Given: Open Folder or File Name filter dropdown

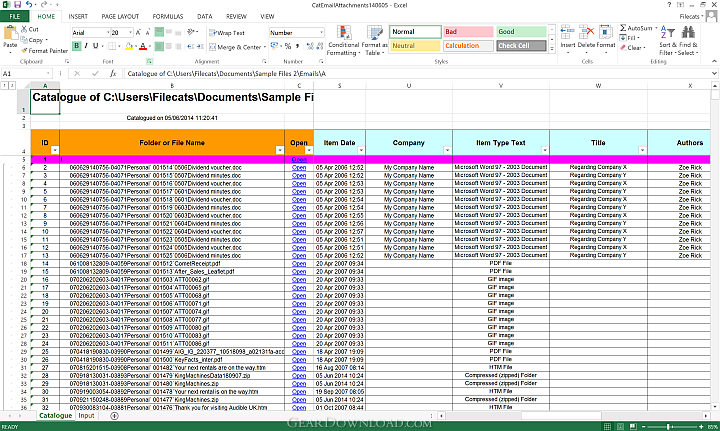Looking at the screenshot, I should point(280,150).
